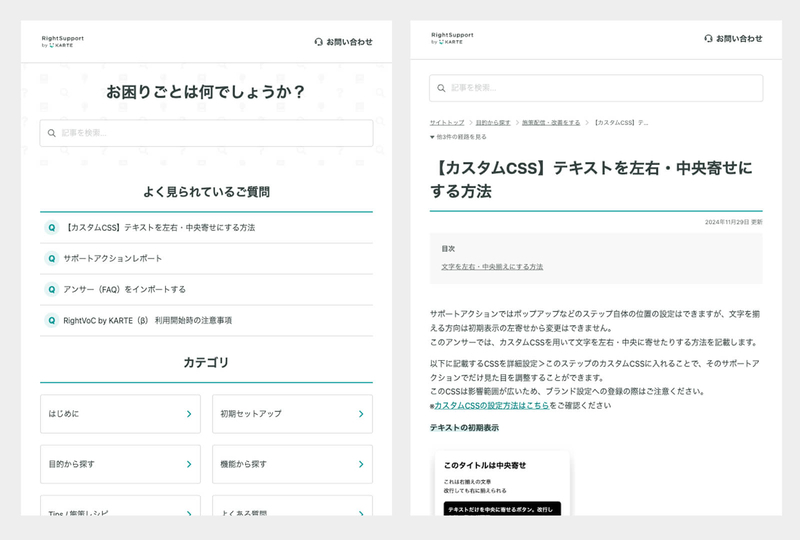Image resolution: width=800 pixels, height=540 pixels.
Task: Go to サイトトップ in the breadcrumb
Action: (447, 122)
